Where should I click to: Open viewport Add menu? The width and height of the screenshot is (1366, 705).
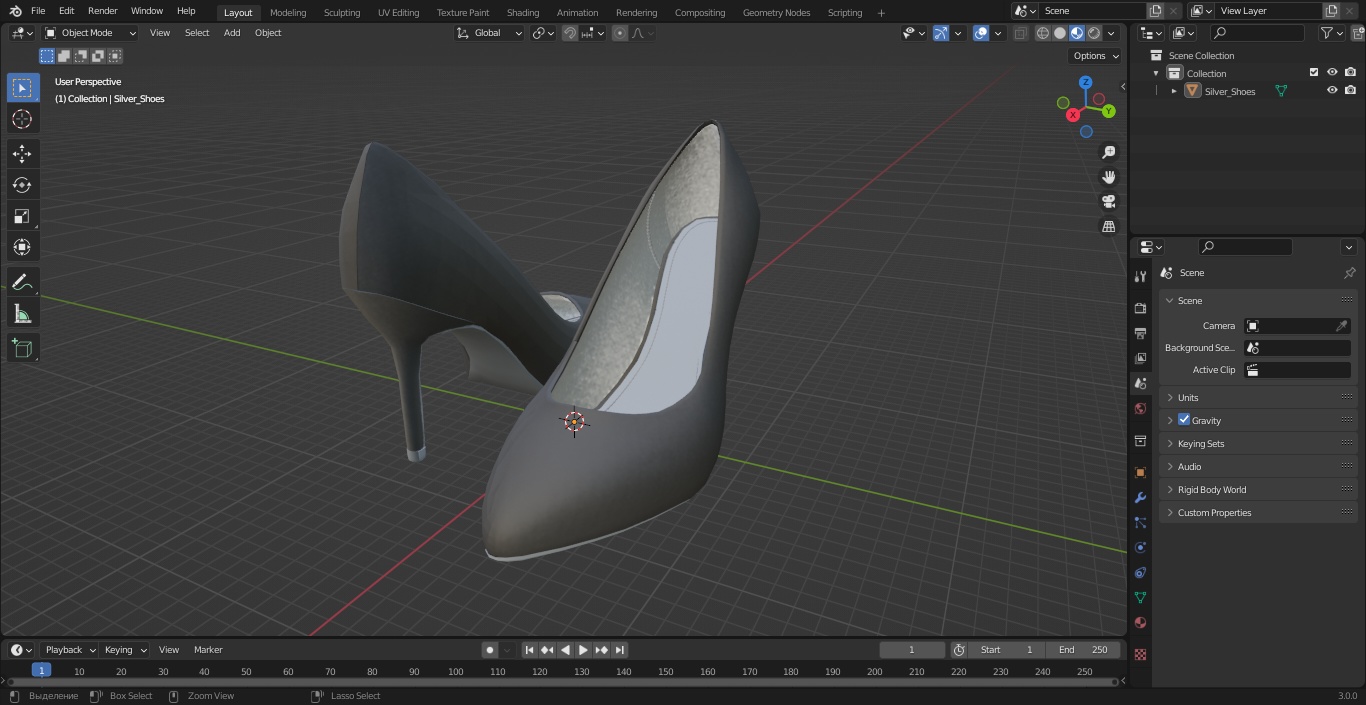pos(232,33)
